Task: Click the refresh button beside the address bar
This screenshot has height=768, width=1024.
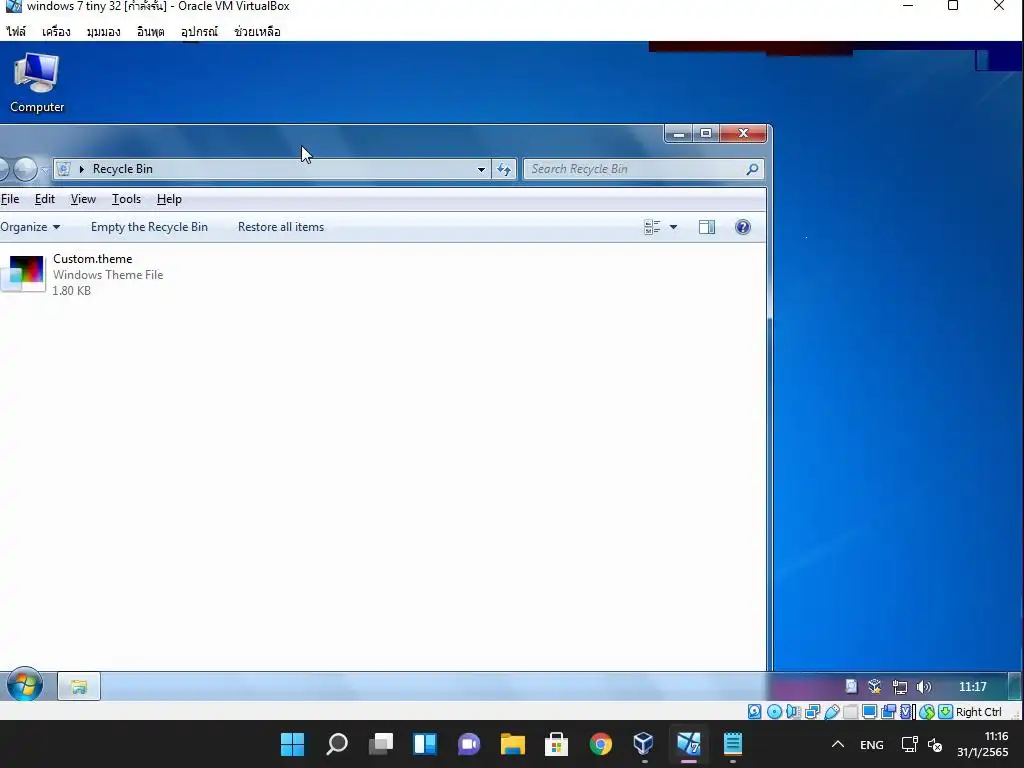Action: pyautogui.click(x=504, y=169)
